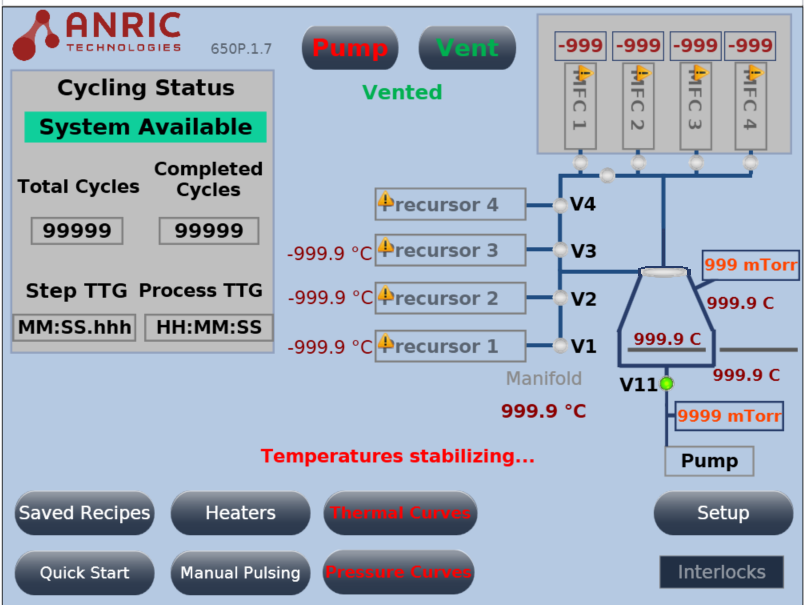Toggle valve V1 on the manifold
806x605 pixels.
coord(560,347)
